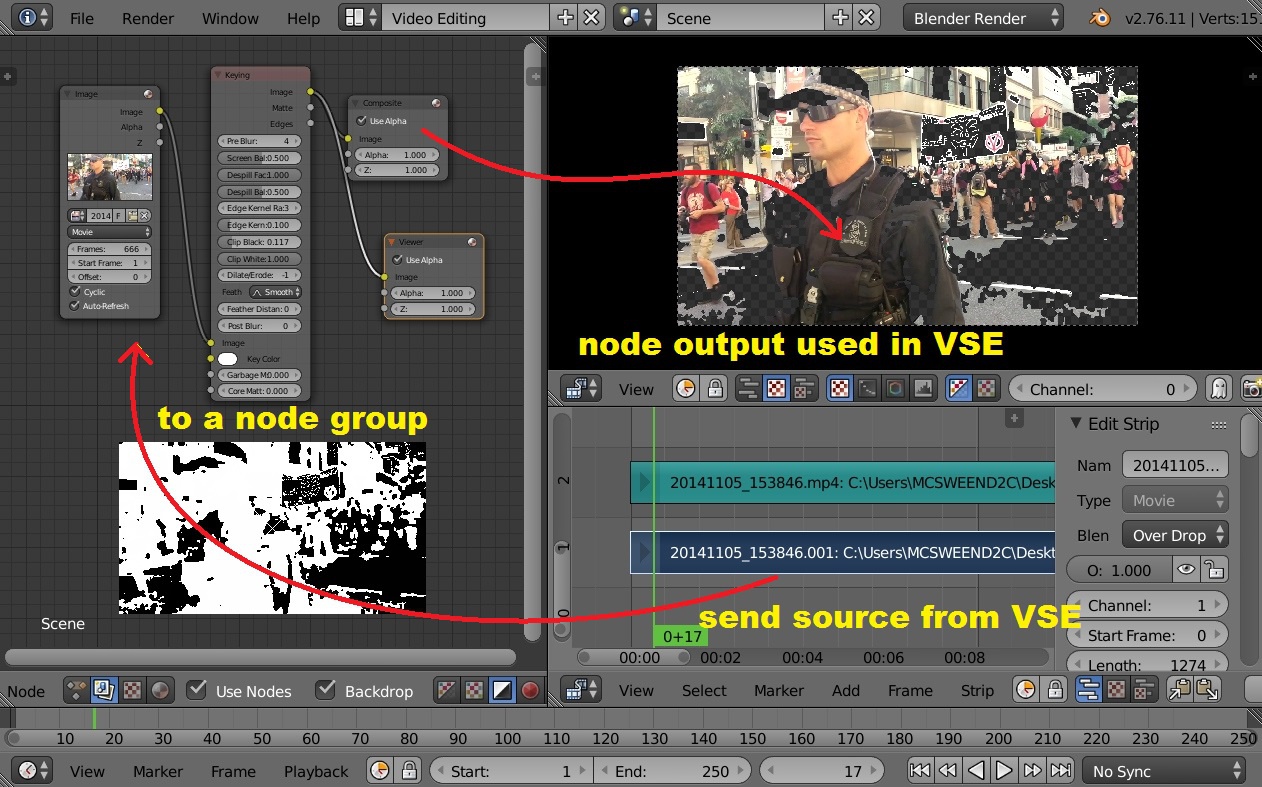Select the Compositing node tree type icon
The width and height of the screenshot is (1262, 787).
pos(104,690)
